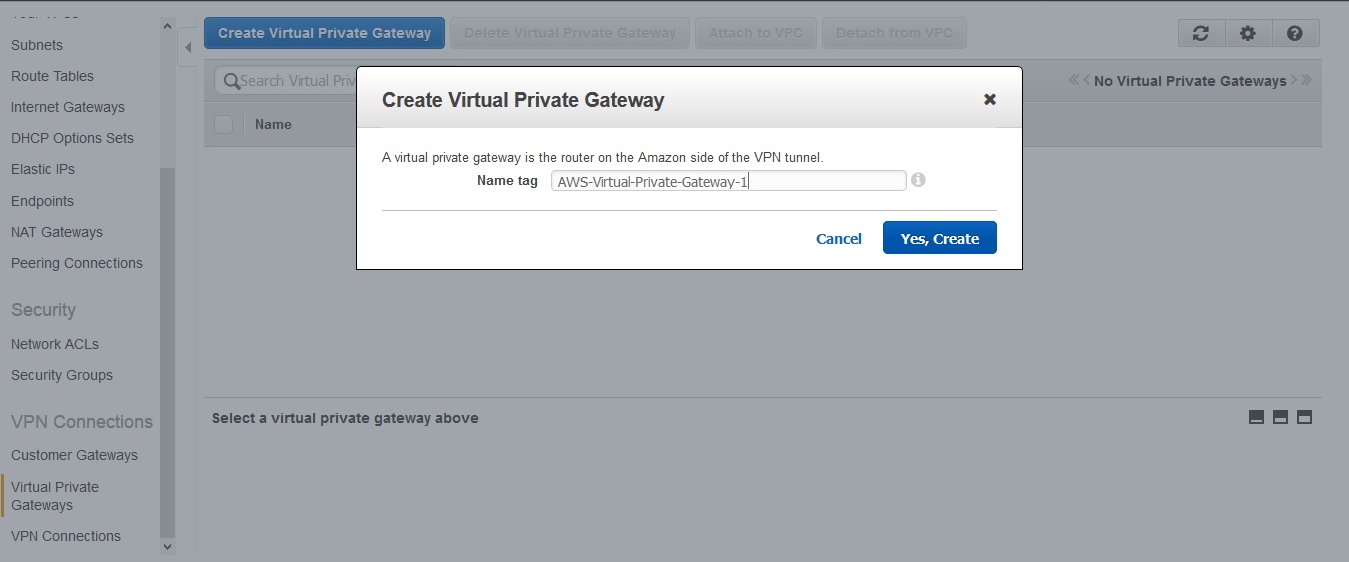Collapse the sidebar using the left arrow handle
This screenshot has height=562, width=1349.
point(188,47)
